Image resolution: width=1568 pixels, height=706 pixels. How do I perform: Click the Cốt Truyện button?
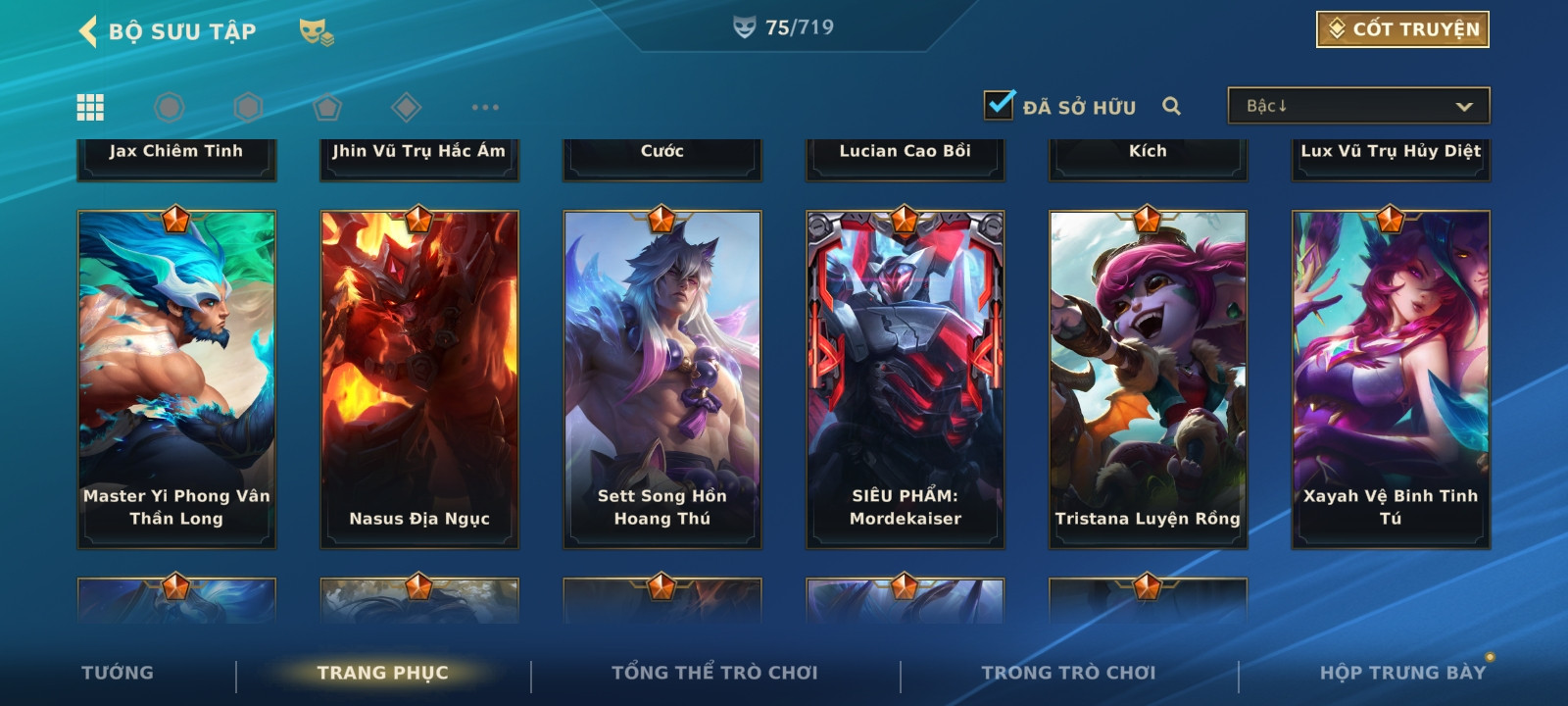(1402, 29)
